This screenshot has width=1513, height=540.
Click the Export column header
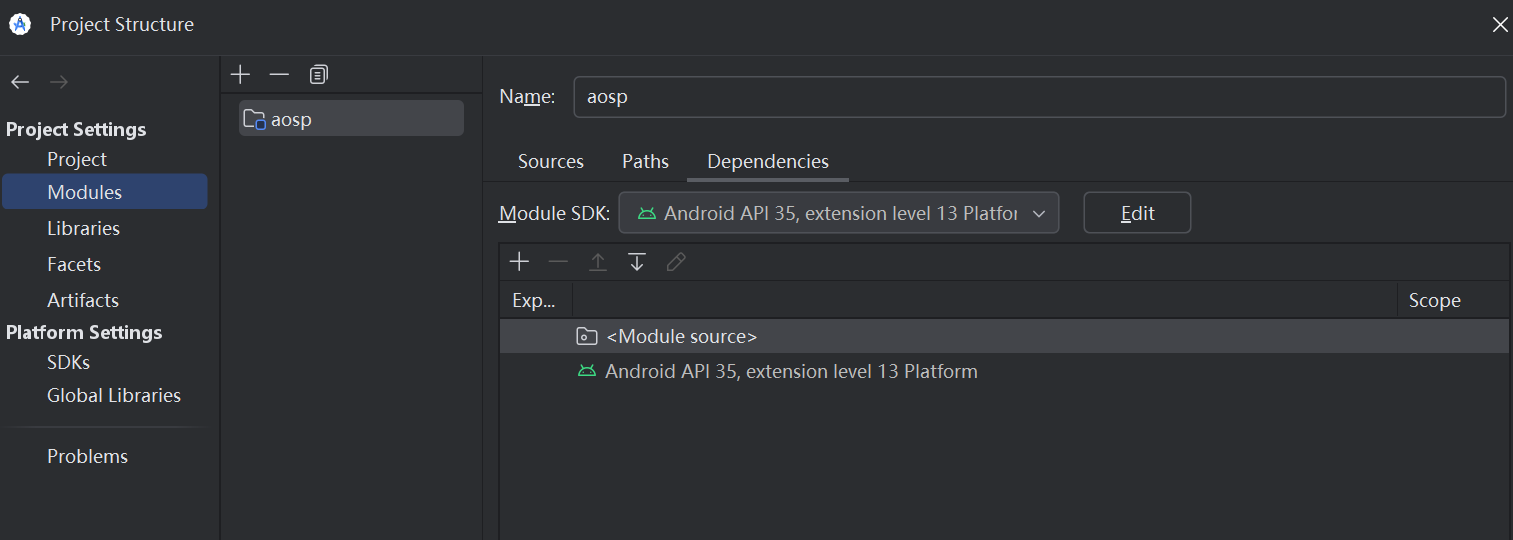pos(536,300)
